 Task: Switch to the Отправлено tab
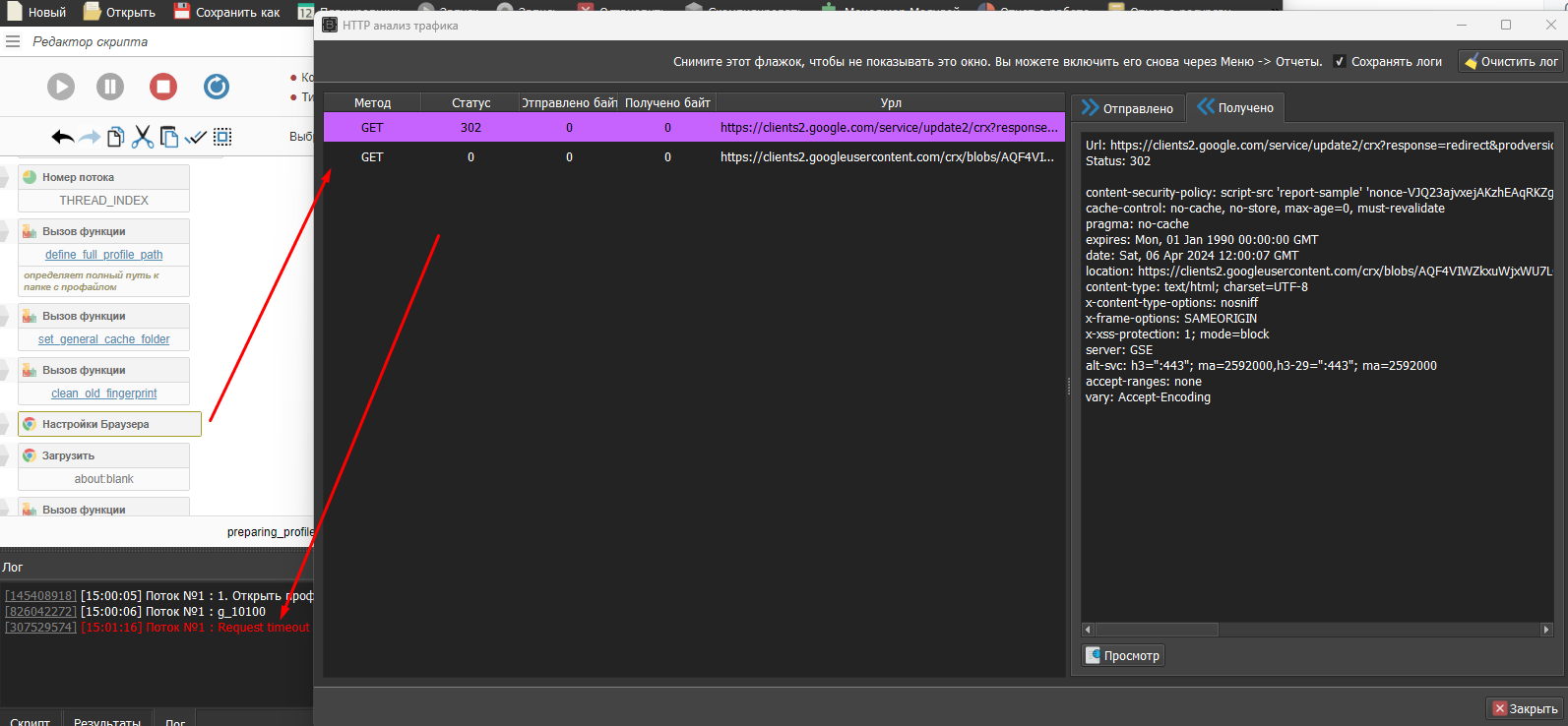pyautogui.click(x=1127, y=108)
